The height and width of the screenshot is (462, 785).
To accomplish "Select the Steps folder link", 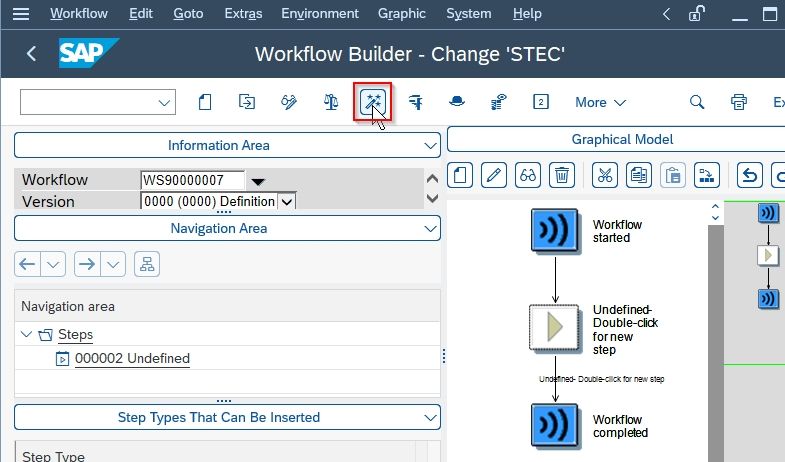I will [76, 334].
